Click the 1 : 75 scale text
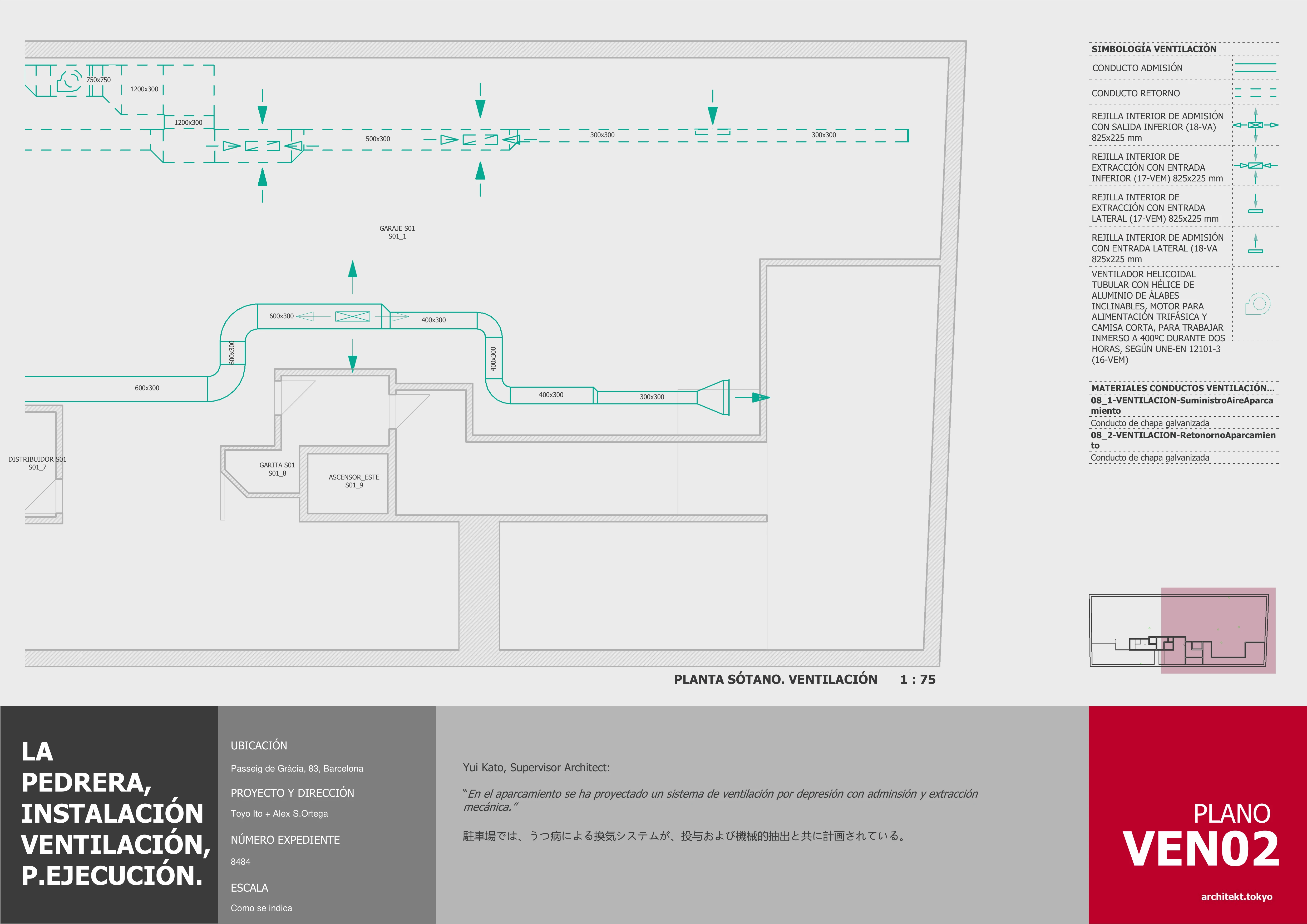Image resolution: width=1307 pixels, height=924 pixels. (x=918, y=679)
